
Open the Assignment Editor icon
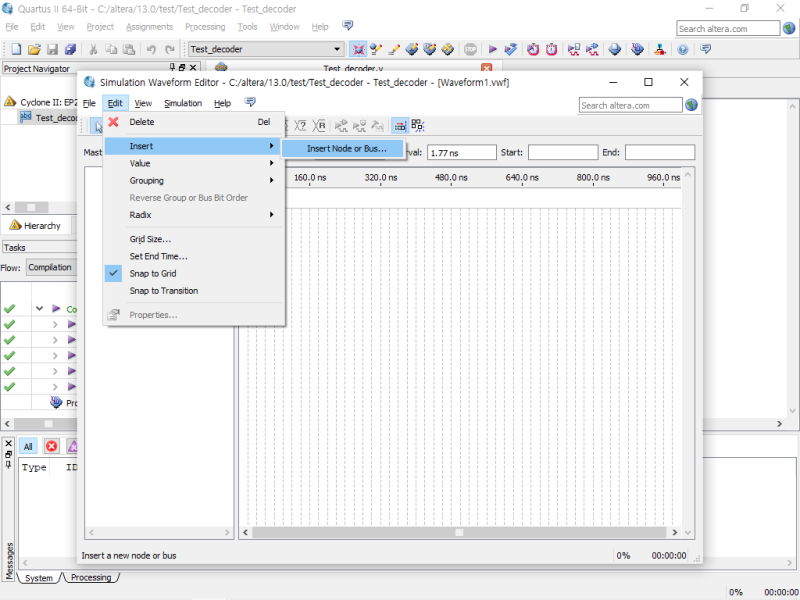pos(375,47)
